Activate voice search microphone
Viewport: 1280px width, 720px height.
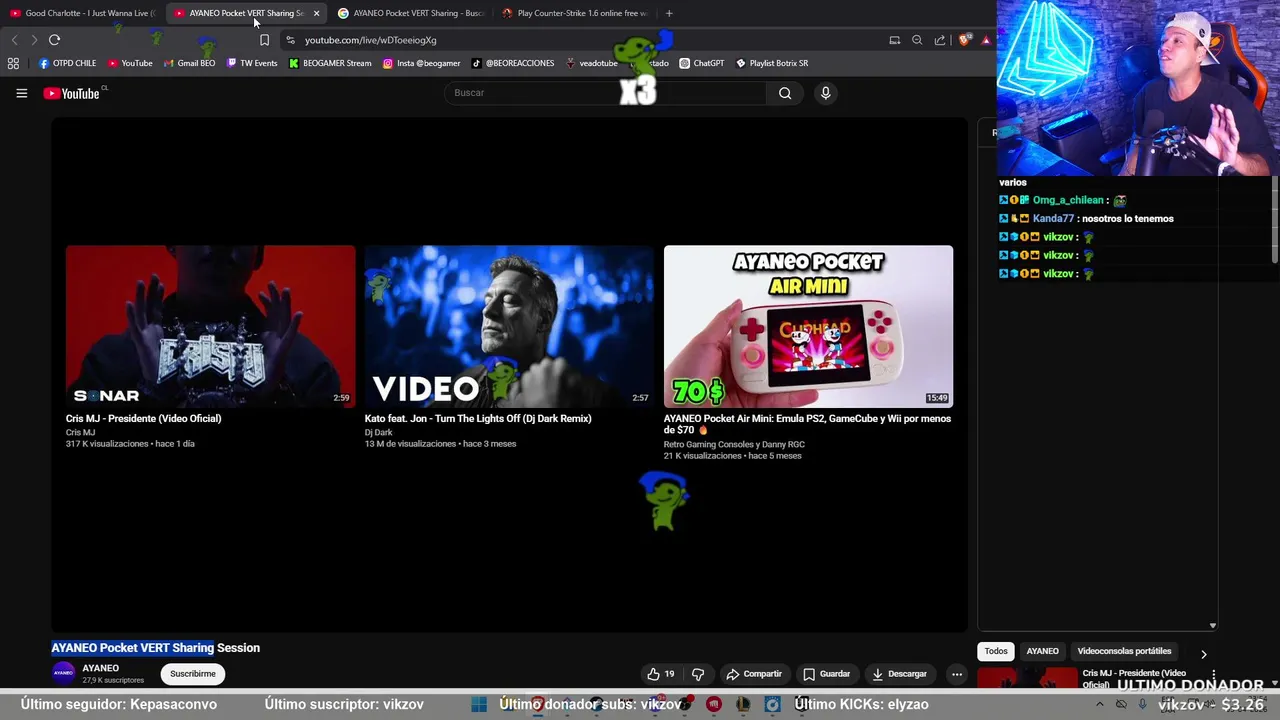click(x=825, y=93)
